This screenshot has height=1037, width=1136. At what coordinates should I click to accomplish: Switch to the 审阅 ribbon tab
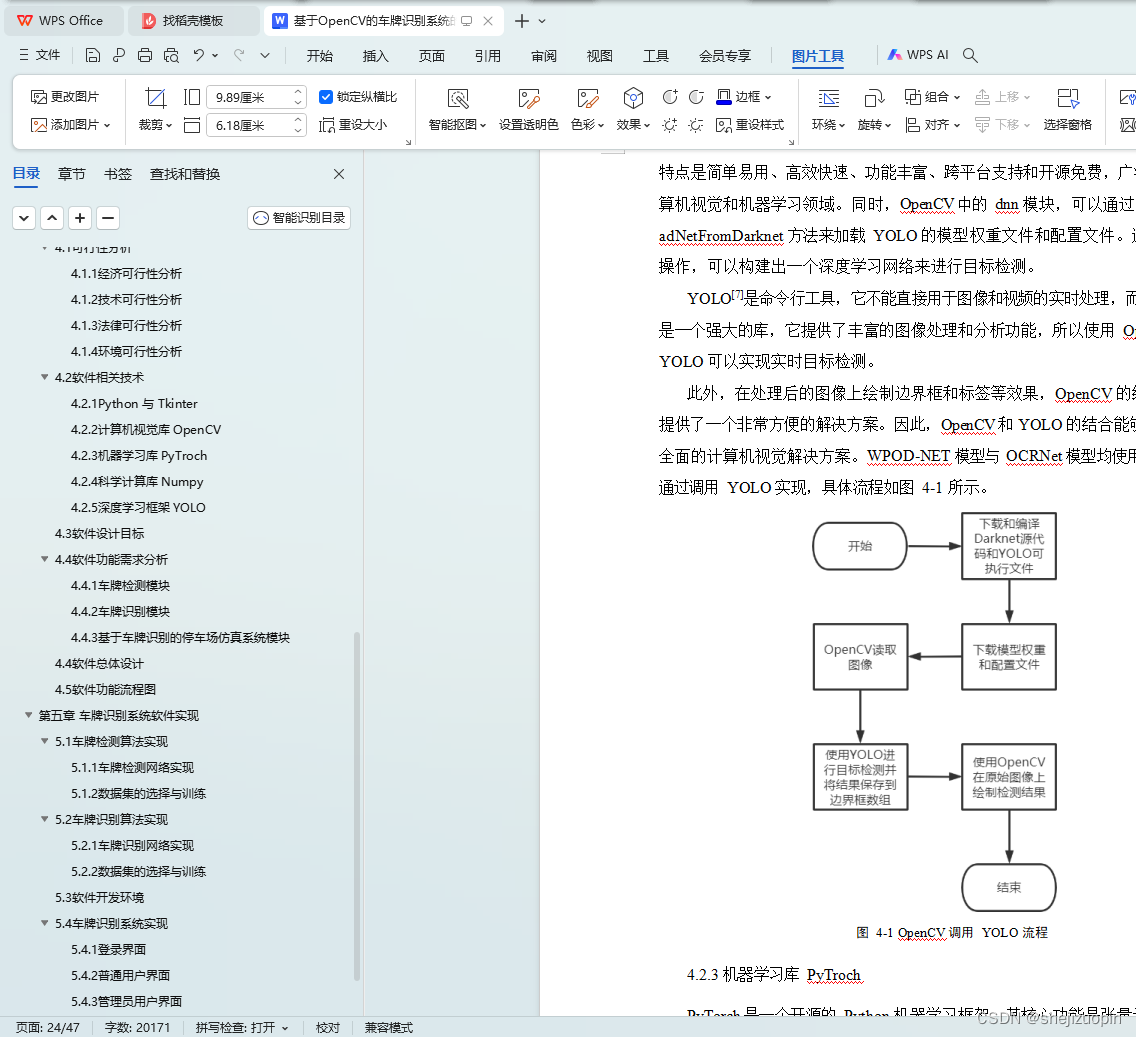[543, 56]
